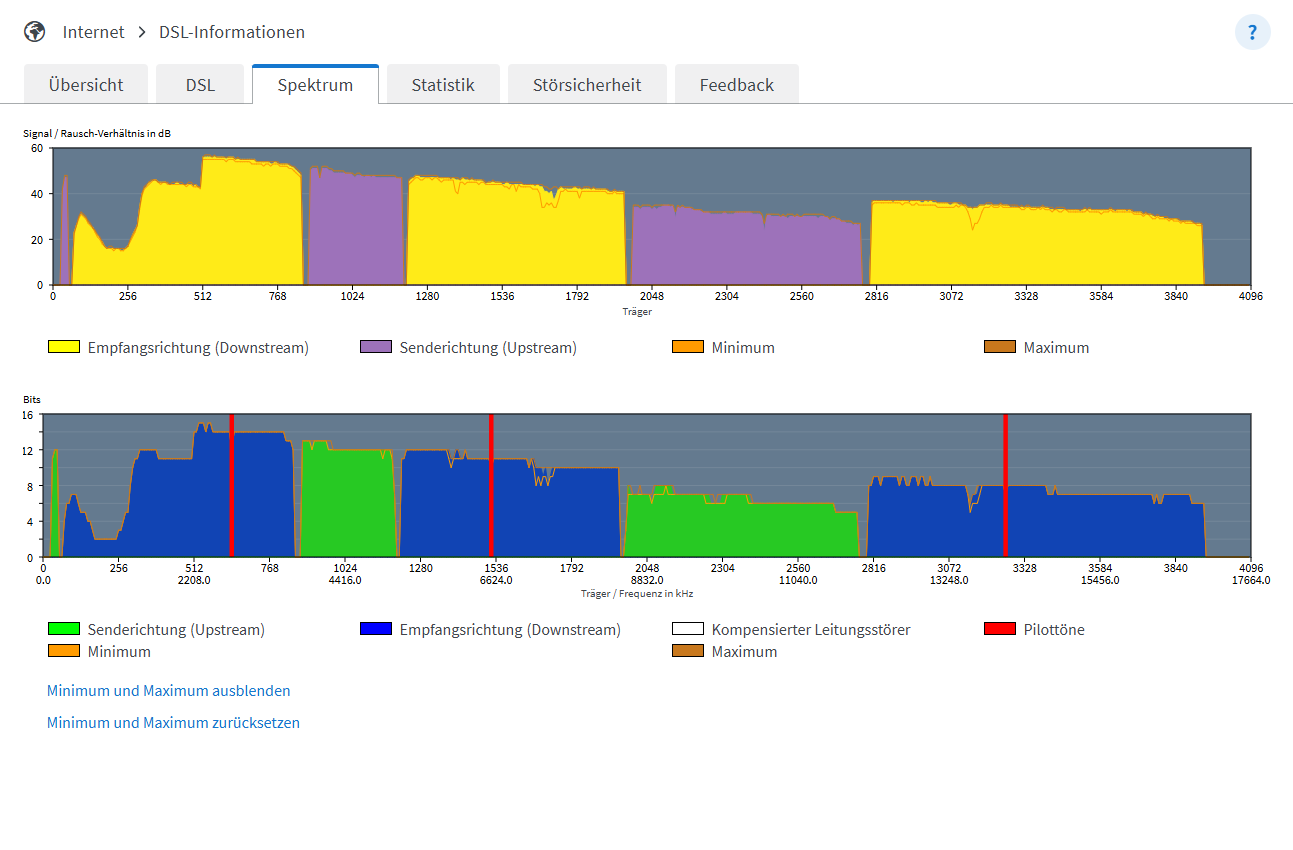Click the globe Internet icon

[35, 32]
